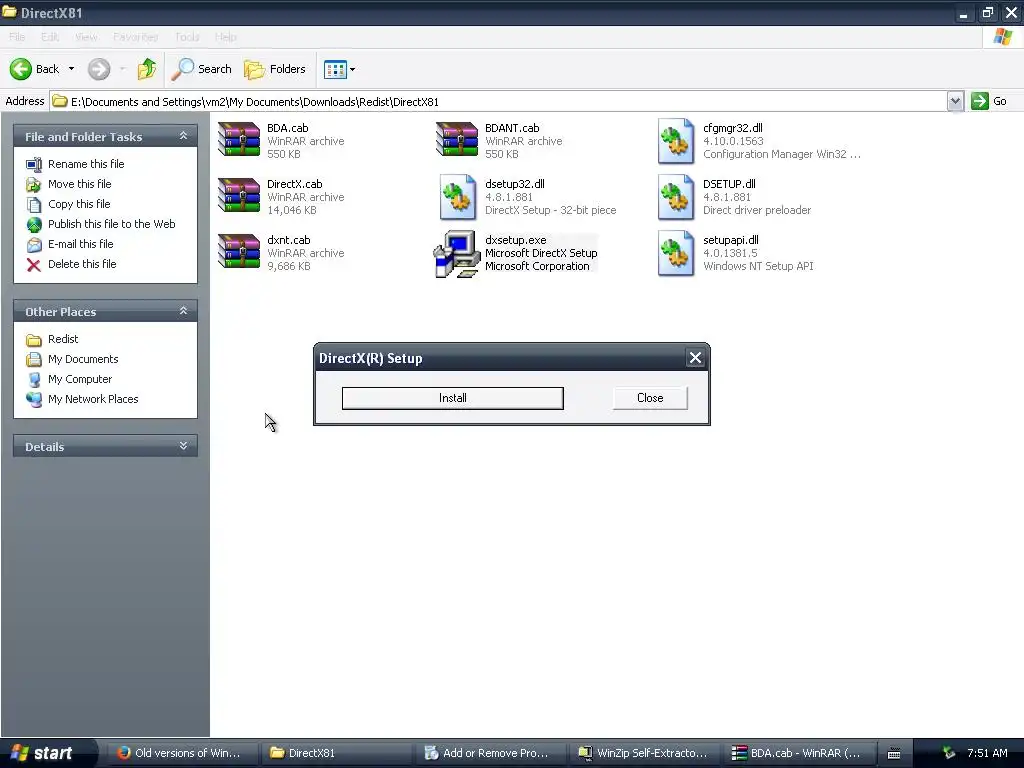Select the cfgmgr32.dll file icon

click(676, 141)
